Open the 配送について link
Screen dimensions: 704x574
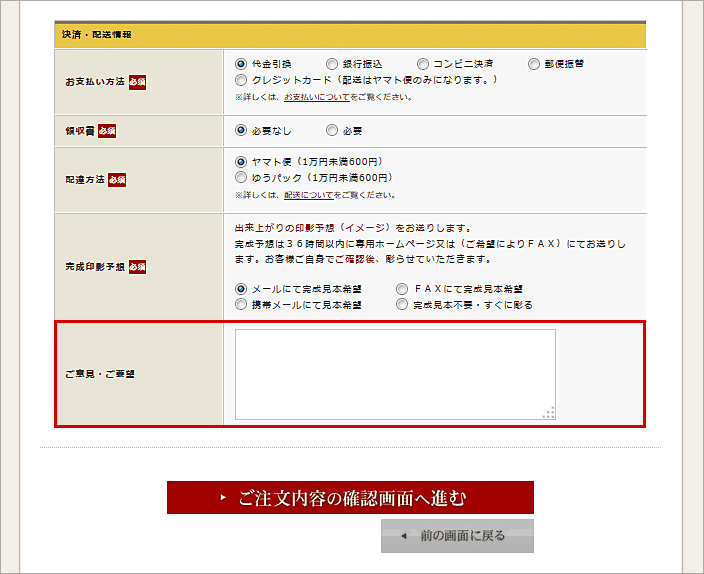coord(308,195)
